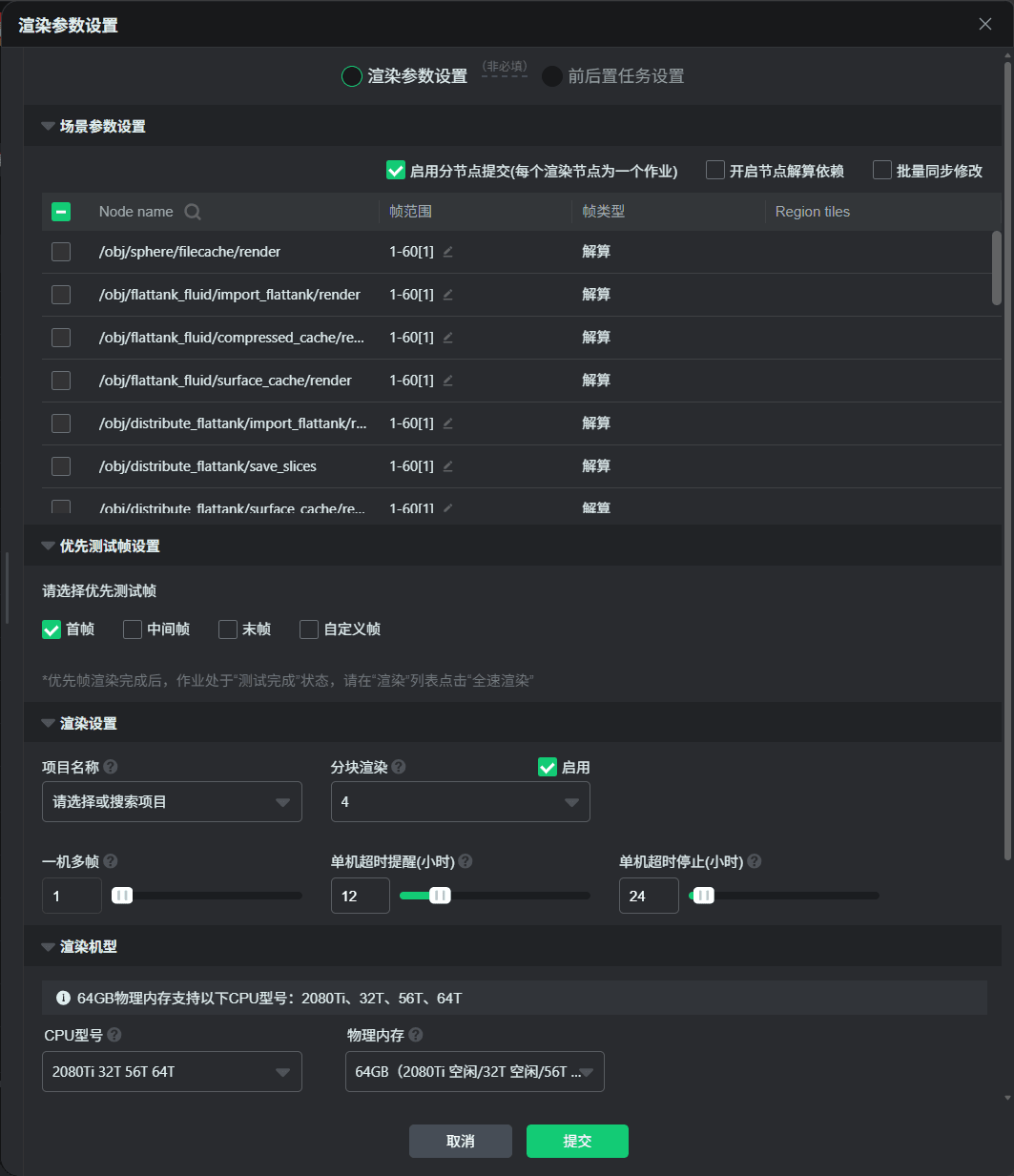Click the 一机多帧 slider handle
The width and height of the screenshot is (1014, 1176).
point(122,896)
